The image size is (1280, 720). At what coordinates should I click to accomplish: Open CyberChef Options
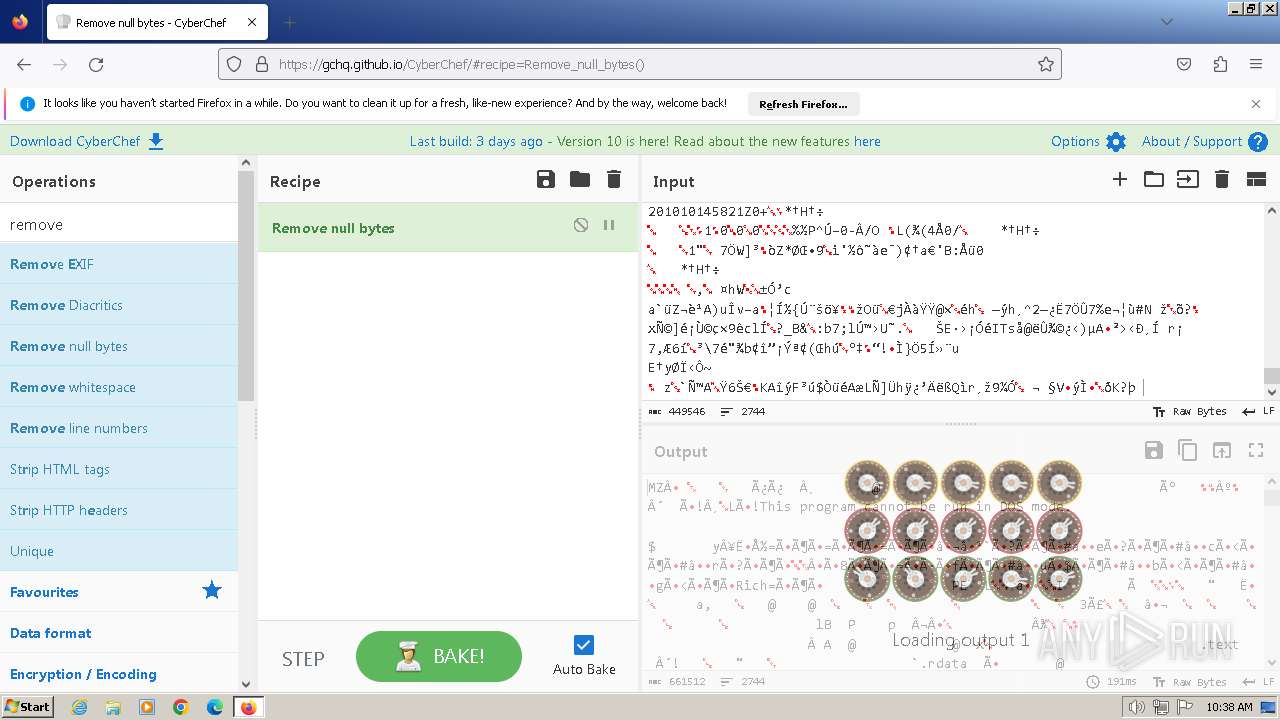tap(1088, 141)
